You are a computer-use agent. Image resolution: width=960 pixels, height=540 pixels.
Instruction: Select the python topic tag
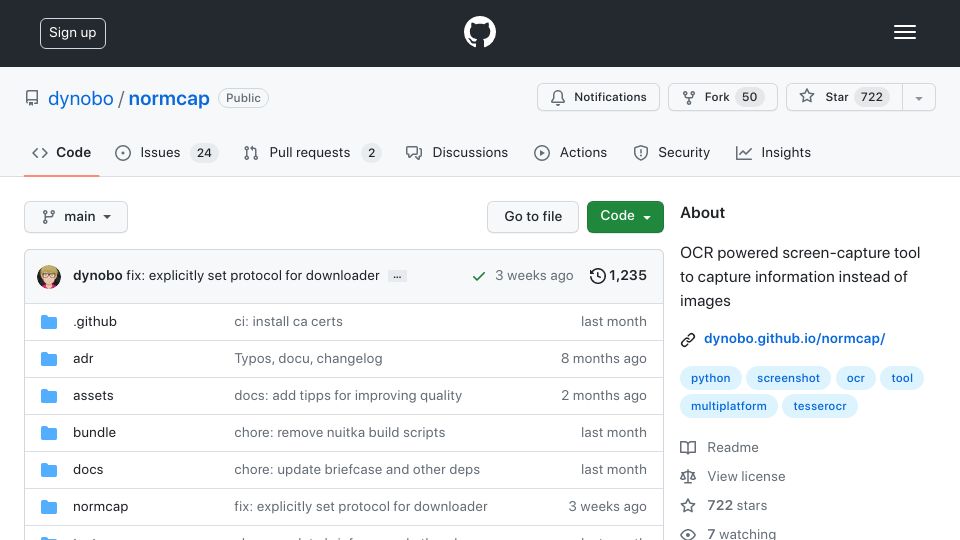coord(711,378)
